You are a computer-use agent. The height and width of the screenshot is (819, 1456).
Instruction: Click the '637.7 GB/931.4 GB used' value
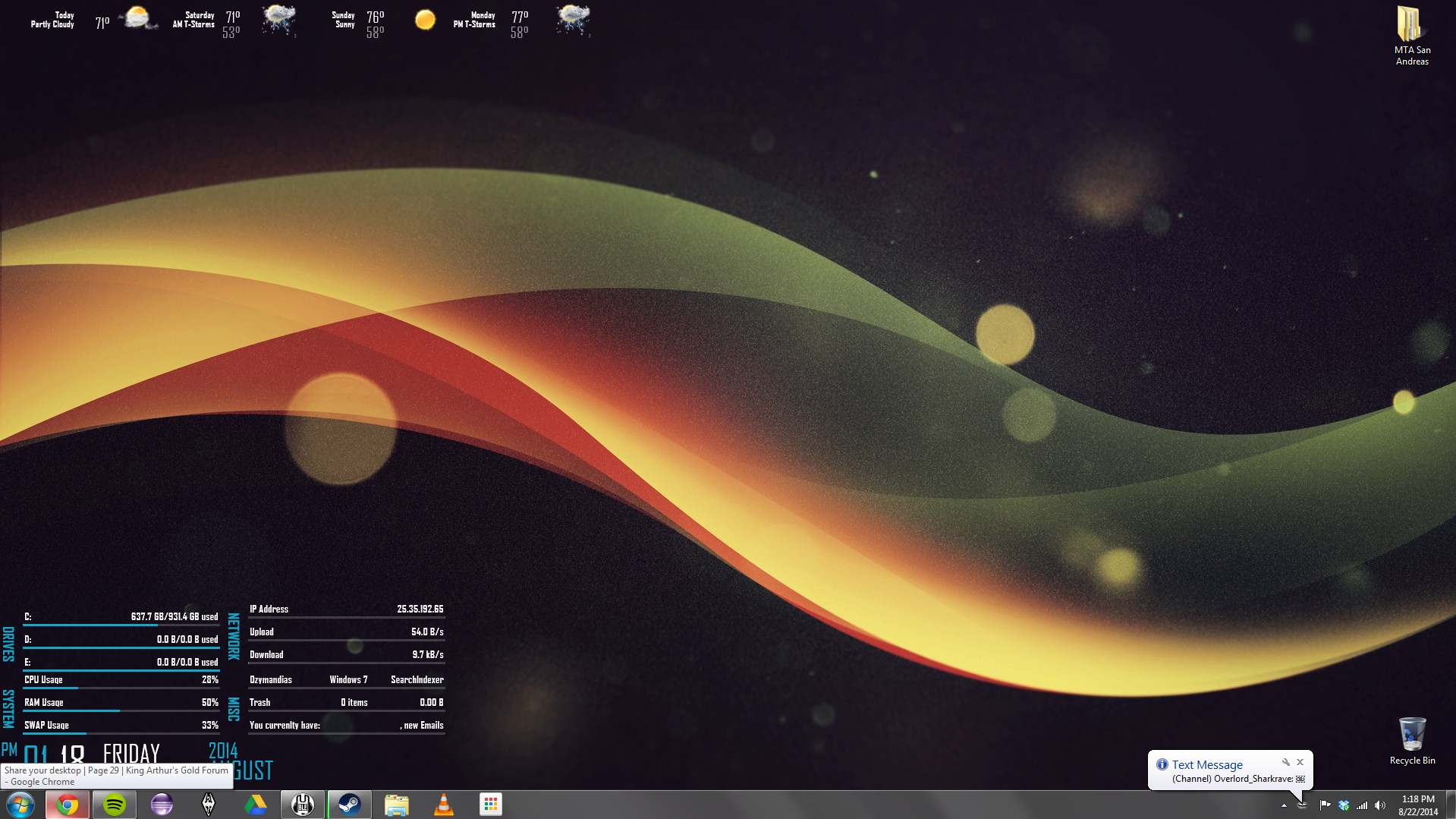click(175, 616)
